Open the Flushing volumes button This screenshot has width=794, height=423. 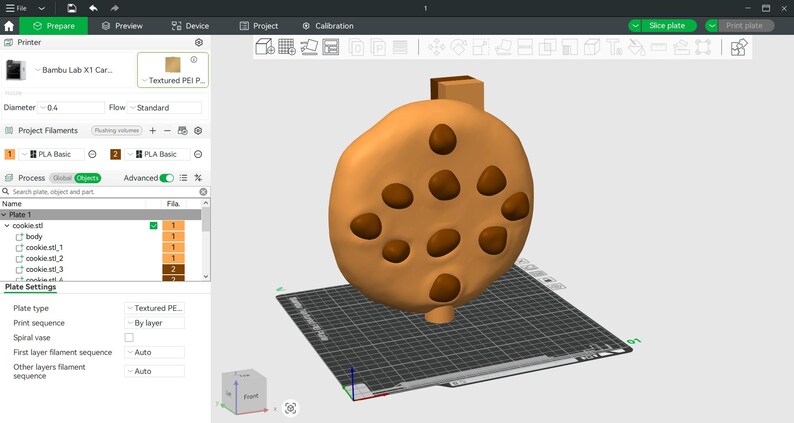point(117,131)
